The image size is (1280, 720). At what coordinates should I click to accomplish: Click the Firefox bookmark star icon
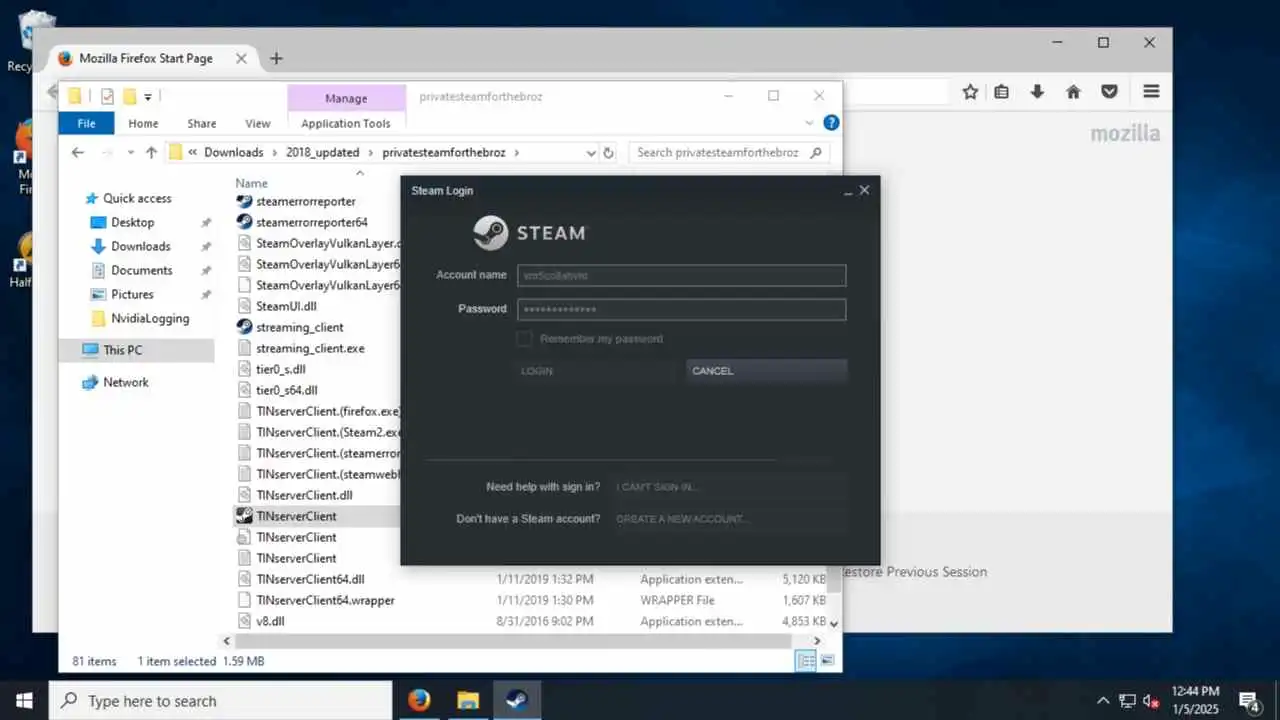pos(969,92)
